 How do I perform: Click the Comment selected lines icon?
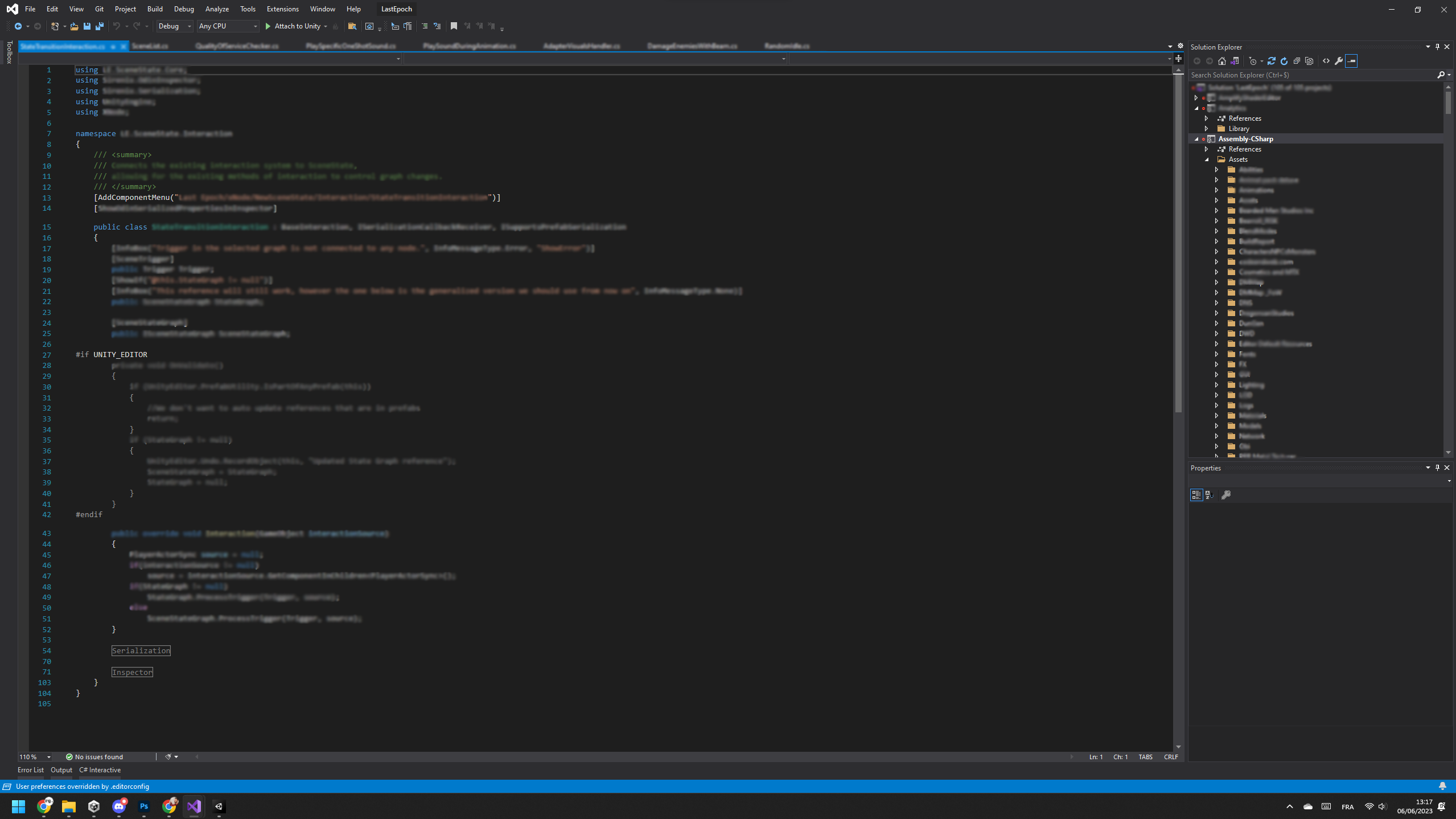coord(424,26)
